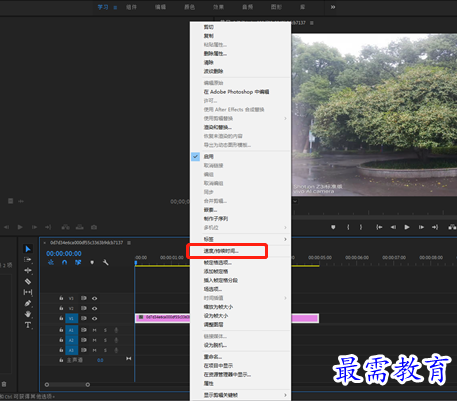Mute audio track A3
Screen dimensions: 457x401
tap(95, 350)
